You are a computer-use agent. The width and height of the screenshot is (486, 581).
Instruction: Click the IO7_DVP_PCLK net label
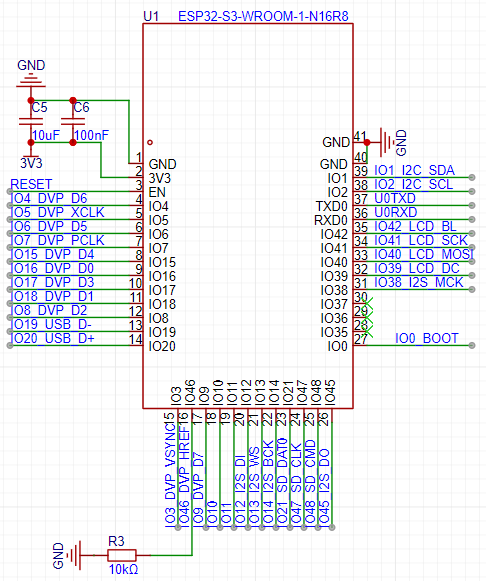tap(58, 240)
